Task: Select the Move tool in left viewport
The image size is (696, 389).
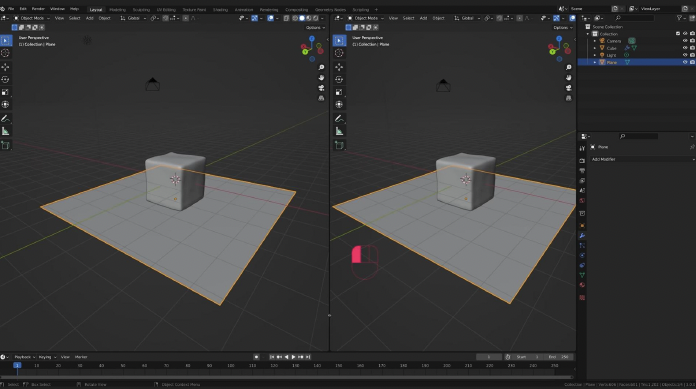Action: coord(5,67)
